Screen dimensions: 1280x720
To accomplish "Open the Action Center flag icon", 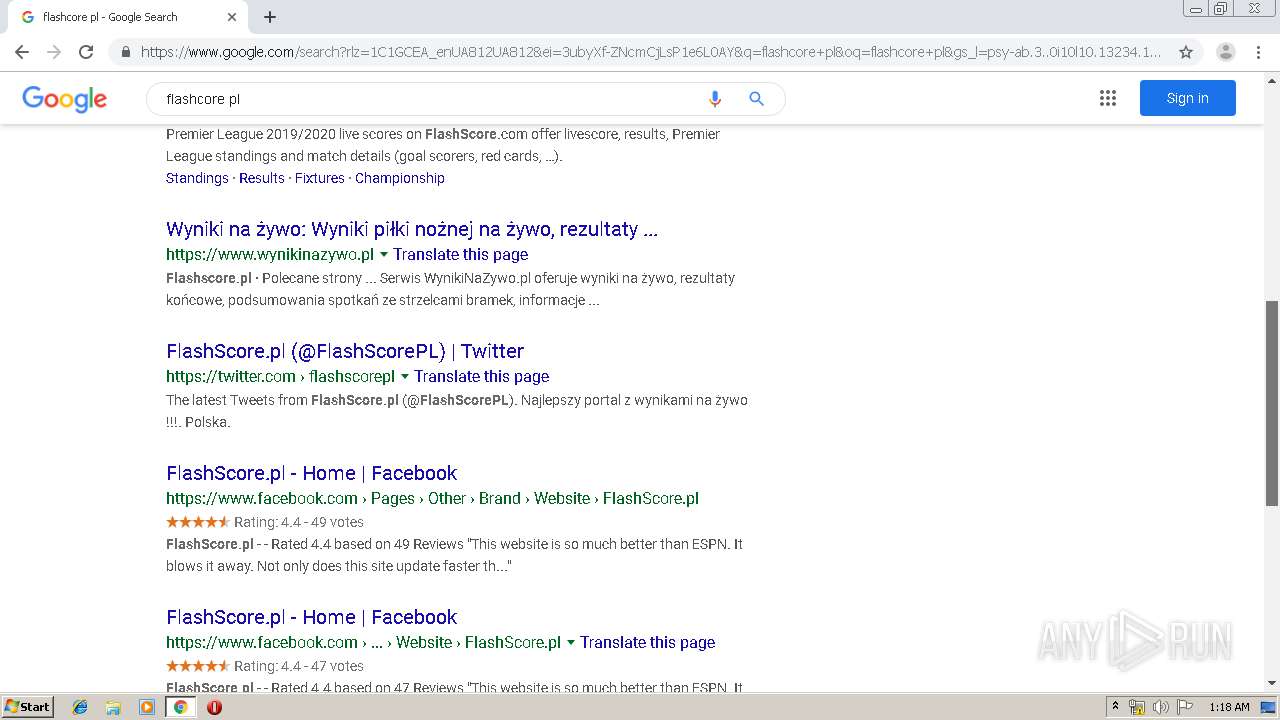I will click(x=1185, y=707).
